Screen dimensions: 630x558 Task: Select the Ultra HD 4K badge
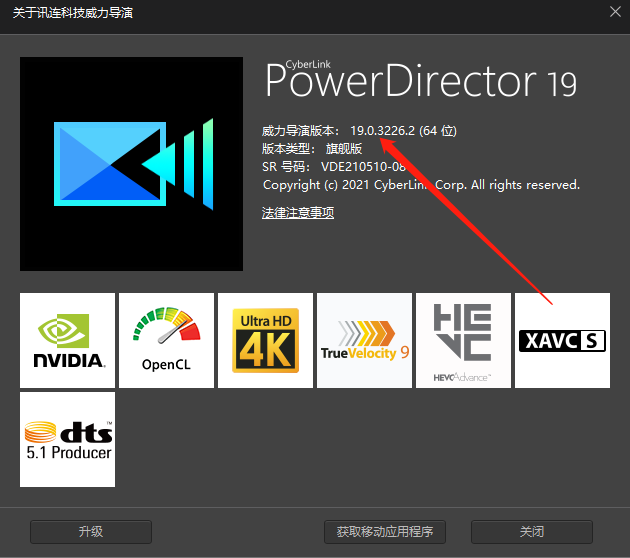[x=265, y=340]
